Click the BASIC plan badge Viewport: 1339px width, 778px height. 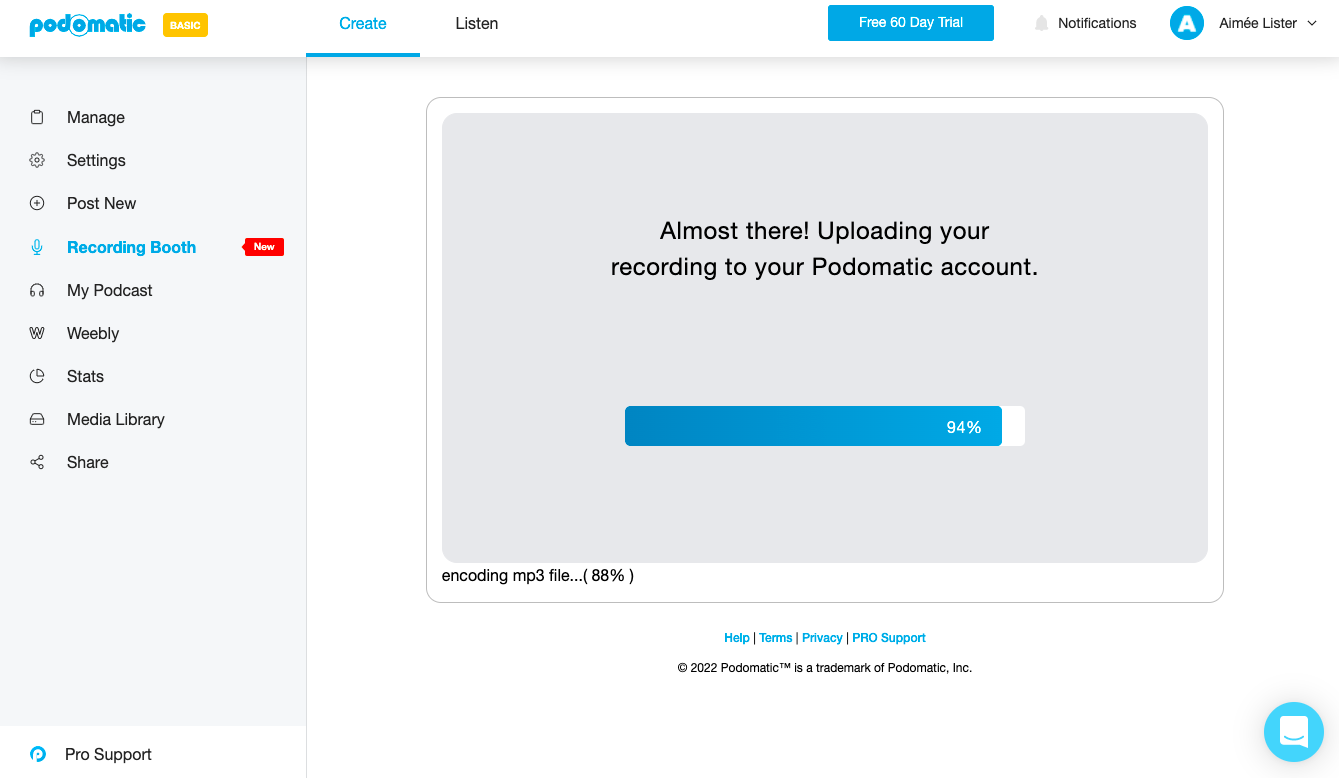pyautogui.click(x=185, y=25)
